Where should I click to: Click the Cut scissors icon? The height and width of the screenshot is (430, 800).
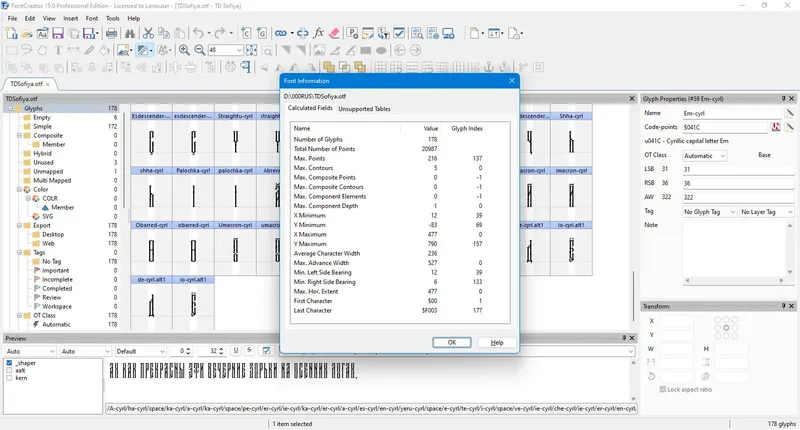coord(148,34)
